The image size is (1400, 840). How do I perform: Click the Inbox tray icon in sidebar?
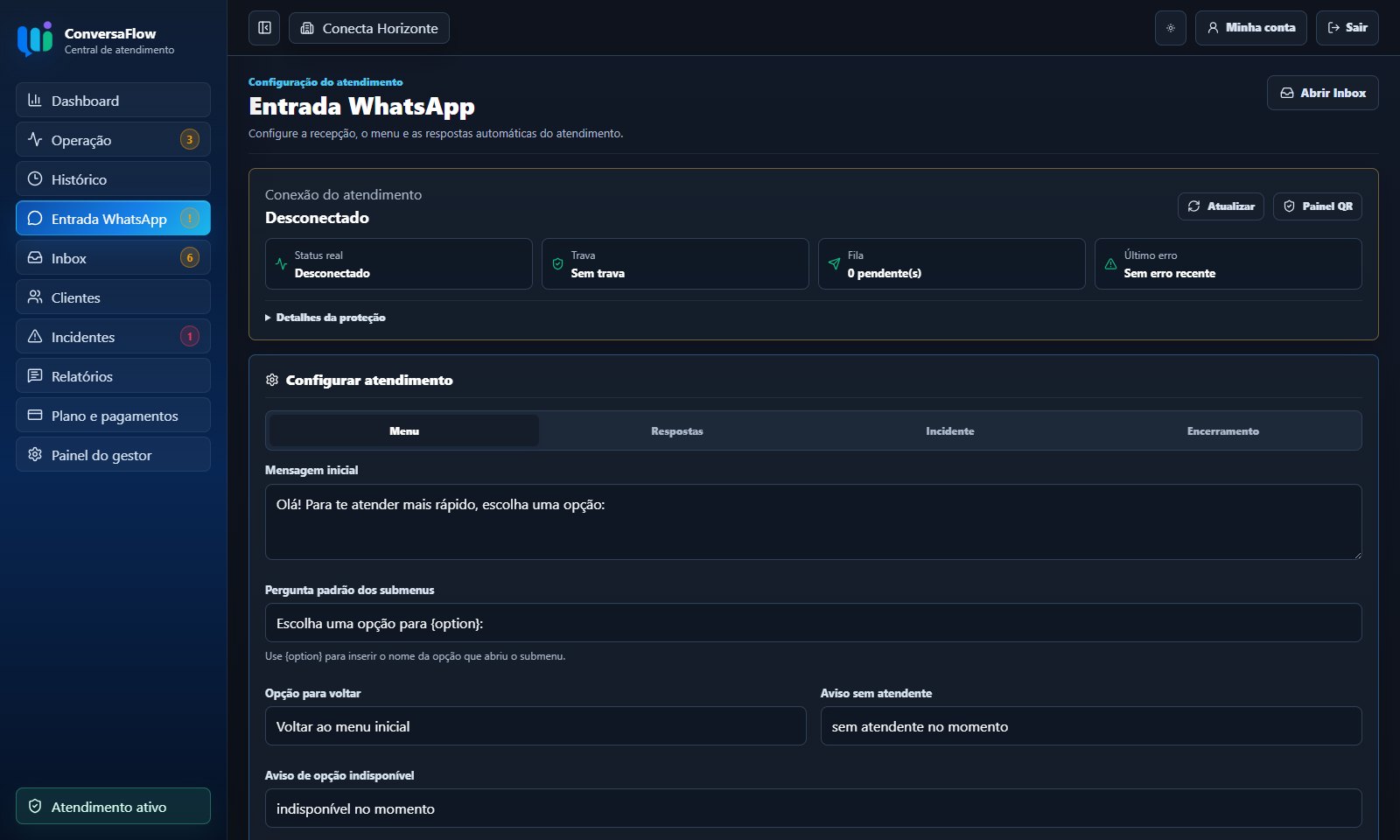35,257
